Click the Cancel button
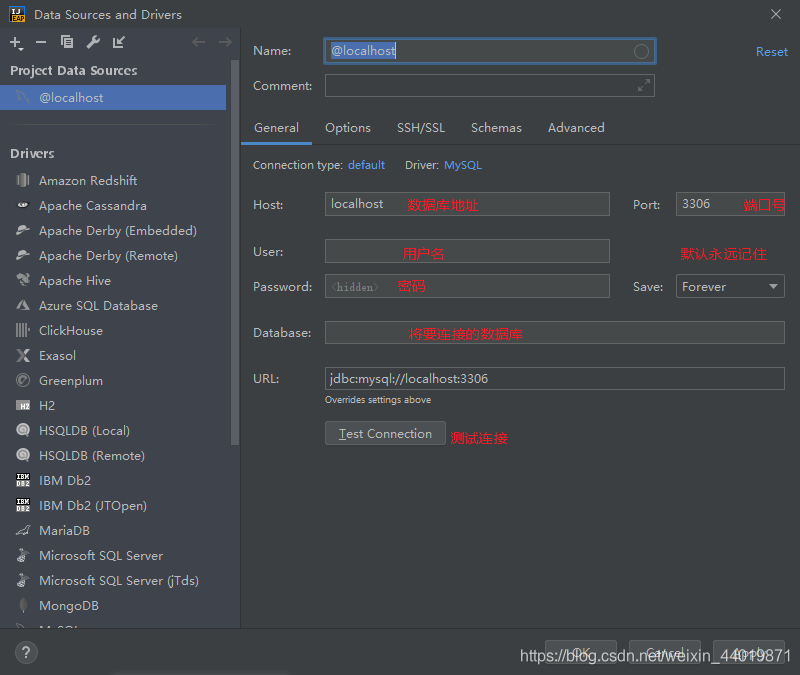800x675 pixels. click(665, 653)
